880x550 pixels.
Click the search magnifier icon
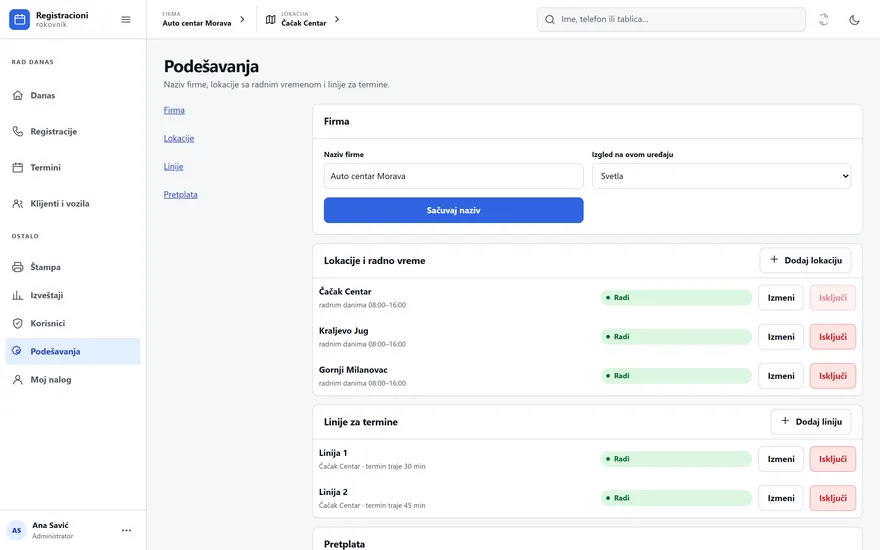tap(550, 20)
